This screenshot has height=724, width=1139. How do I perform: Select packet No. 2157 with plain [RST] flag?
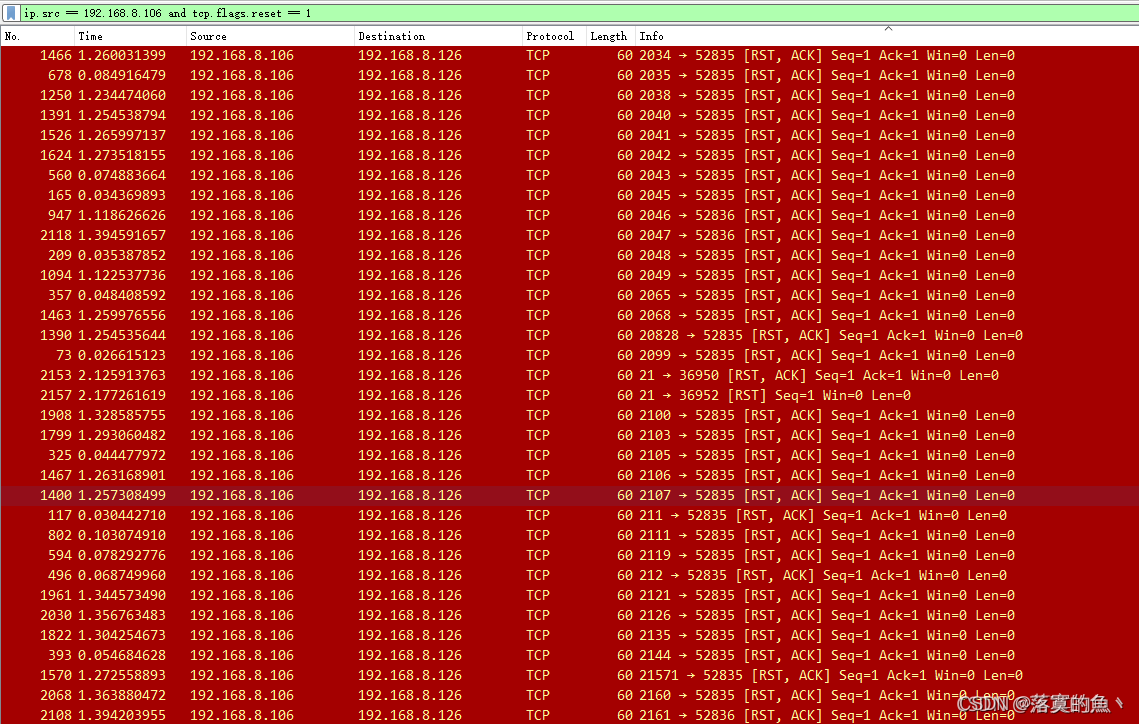570,395
